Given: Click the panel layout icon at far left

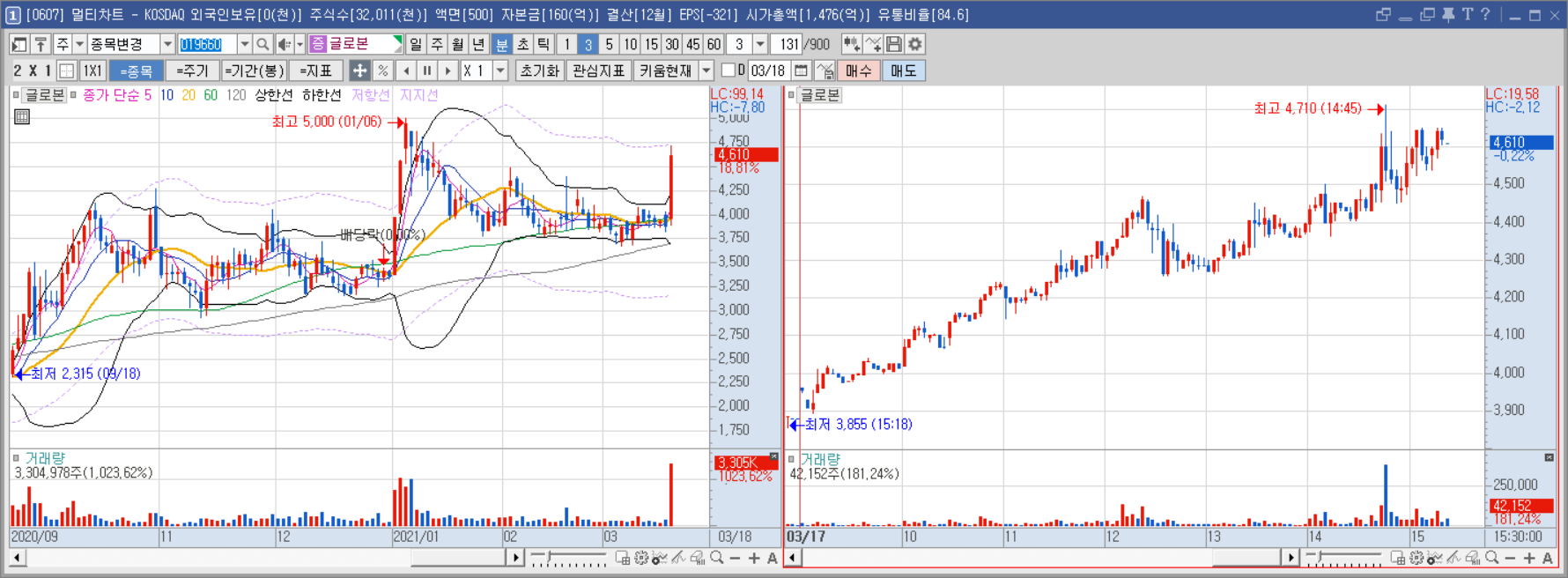Looking at the screenshot, I should [18, 44].
